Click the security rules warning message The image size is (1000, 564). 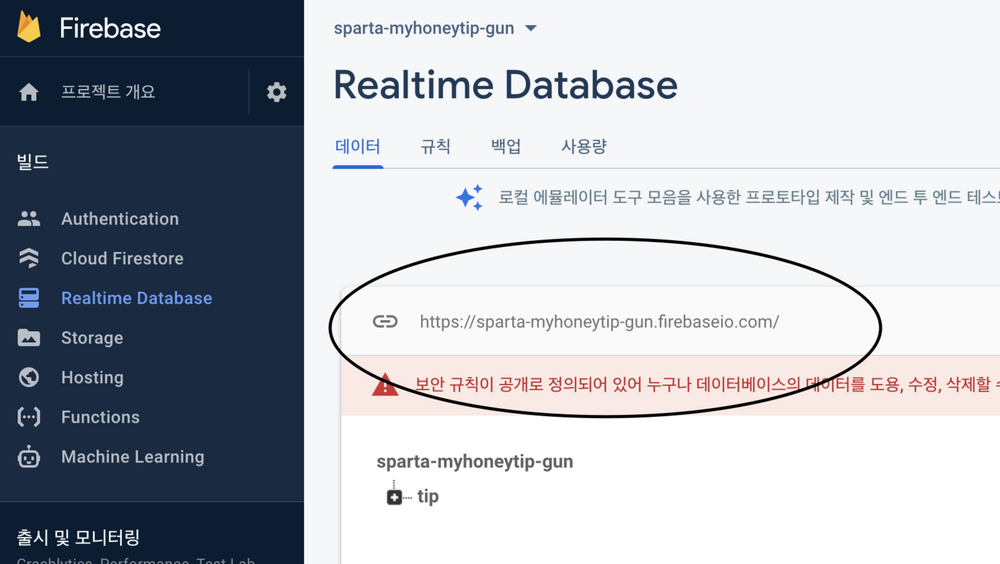tap(707, 384)
